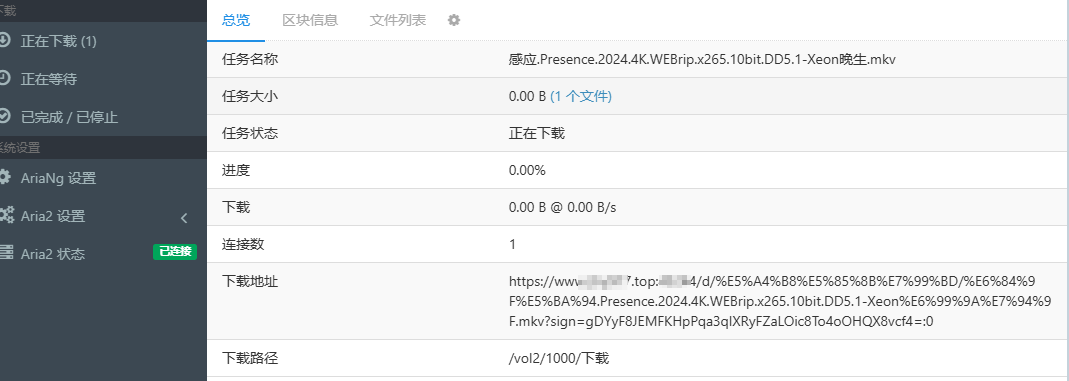Open the gear settings tab icon
This screenshot has height=381, width=1069.
454,20
